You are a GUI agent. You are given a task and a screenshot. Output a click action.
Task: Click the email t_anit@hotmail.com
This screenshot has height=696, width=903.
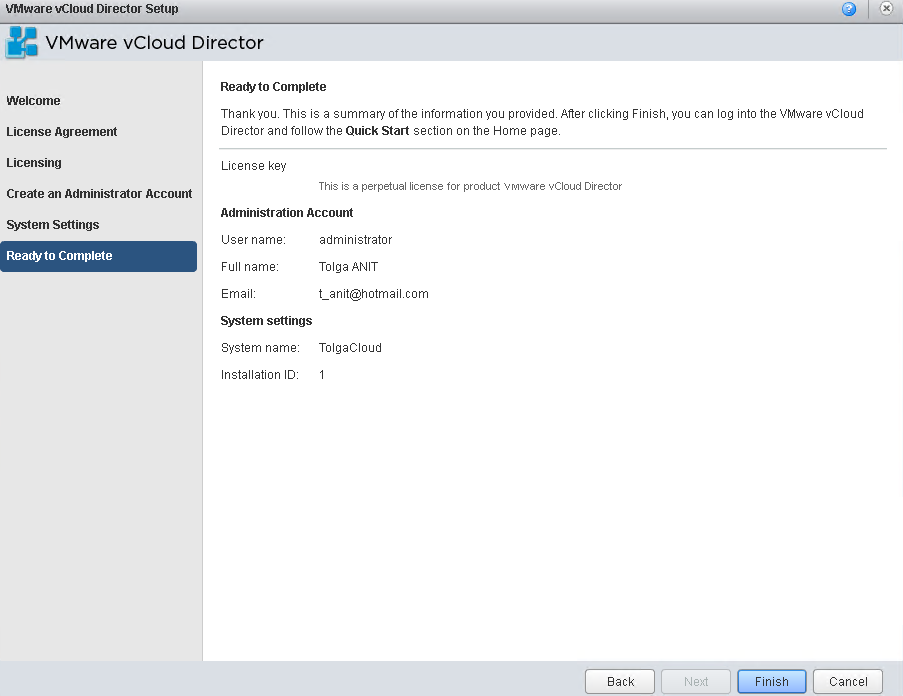(x=374, y=294)
